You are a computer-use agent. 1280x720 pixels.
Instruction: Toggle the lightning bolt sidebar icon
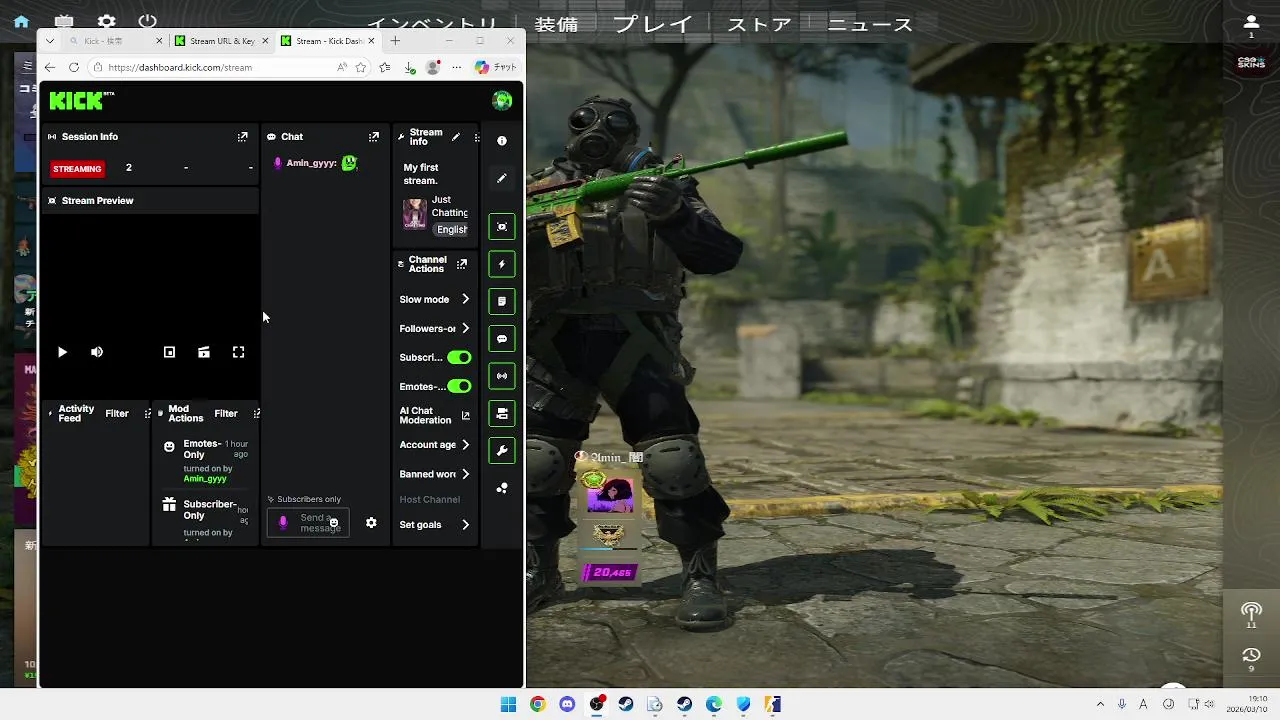[502, 264]
